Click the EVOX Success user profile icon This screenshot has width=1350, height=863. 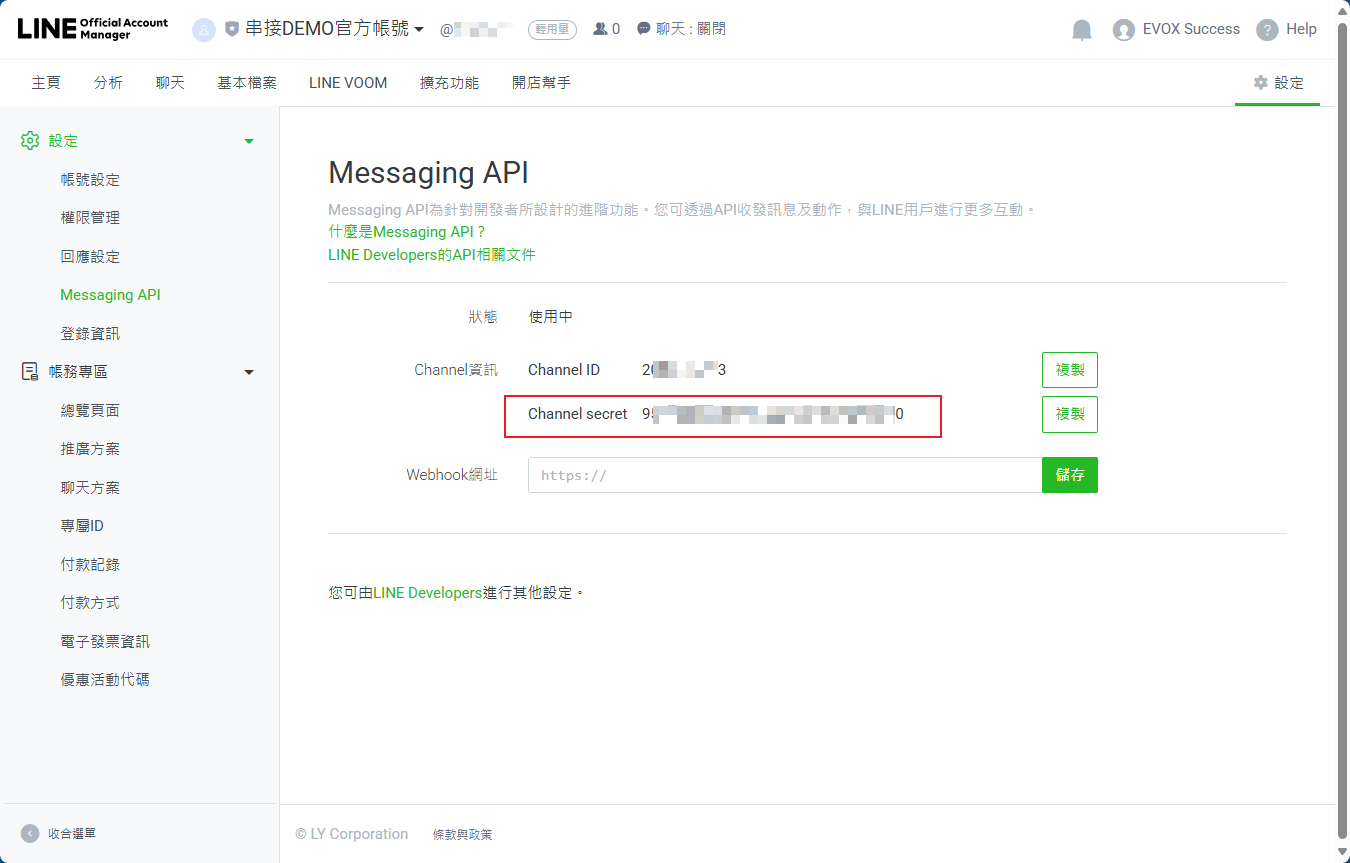[1124, 30]
